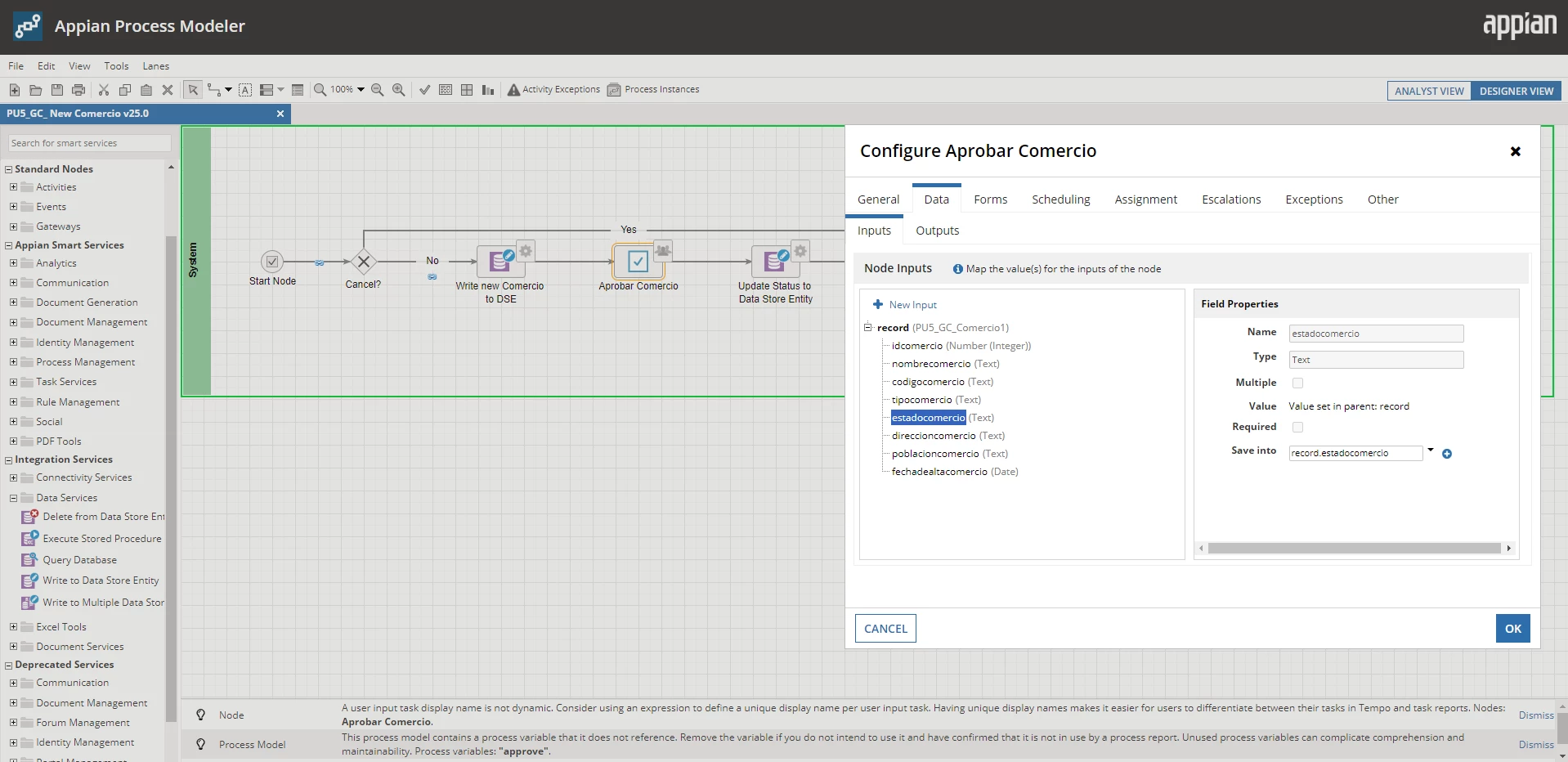The height and width of the screenshot is (762, 1568).
Task: Print the process model
Action: tap(78, 90)
